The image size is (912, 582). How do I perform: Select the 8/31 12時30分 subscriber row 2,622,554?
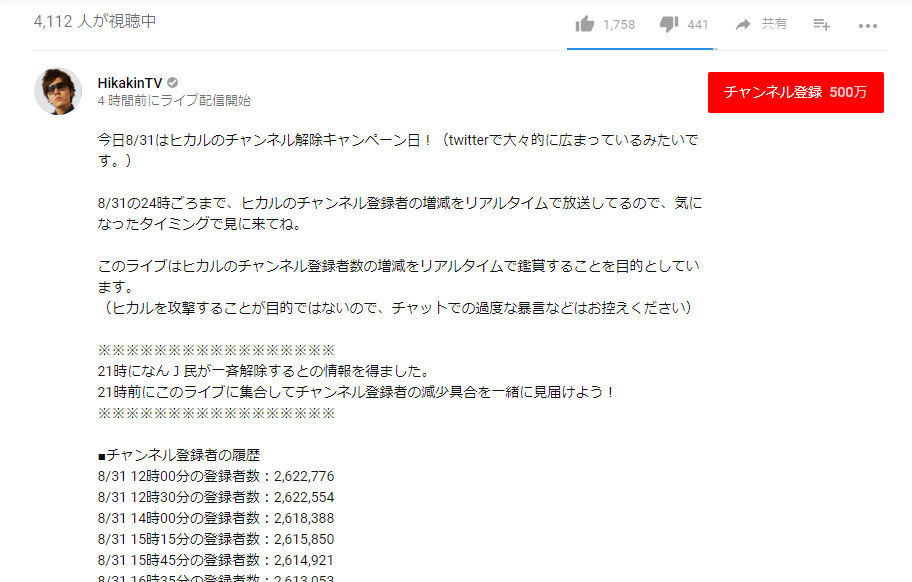tap(216, 497)
